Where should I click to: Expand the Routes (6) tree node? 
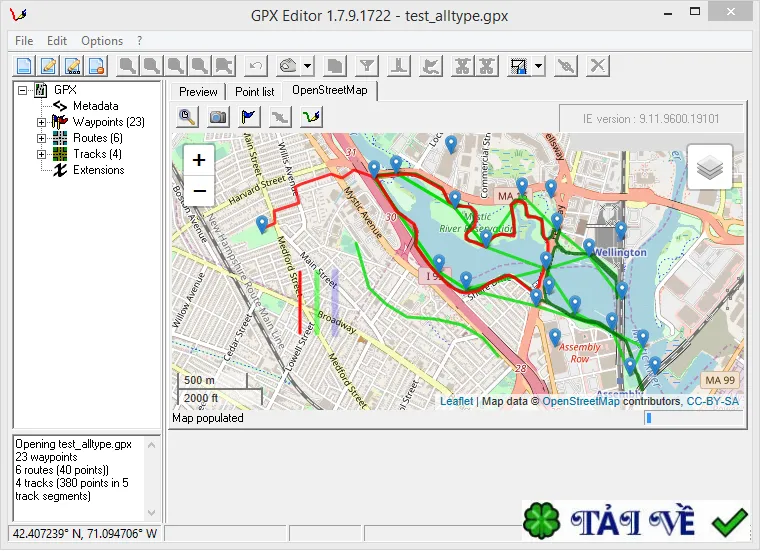click(42, 138)
